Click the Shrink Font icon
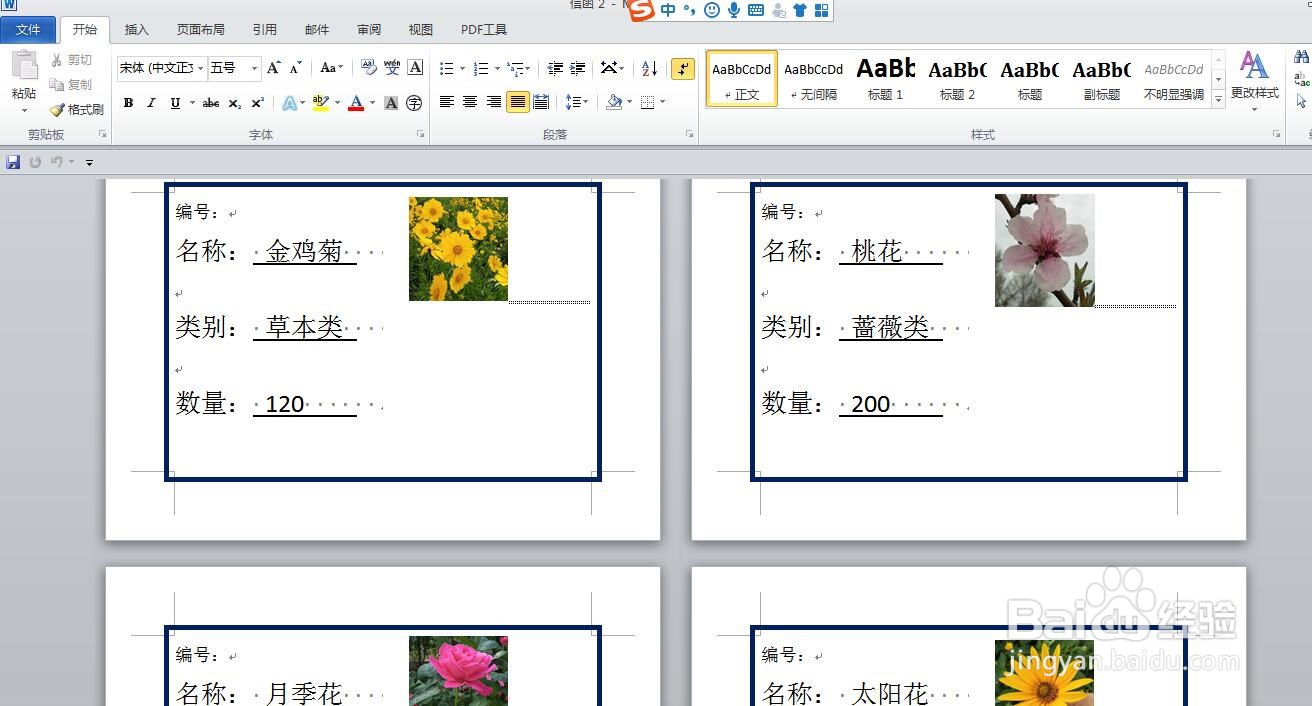 click(296, 68)
